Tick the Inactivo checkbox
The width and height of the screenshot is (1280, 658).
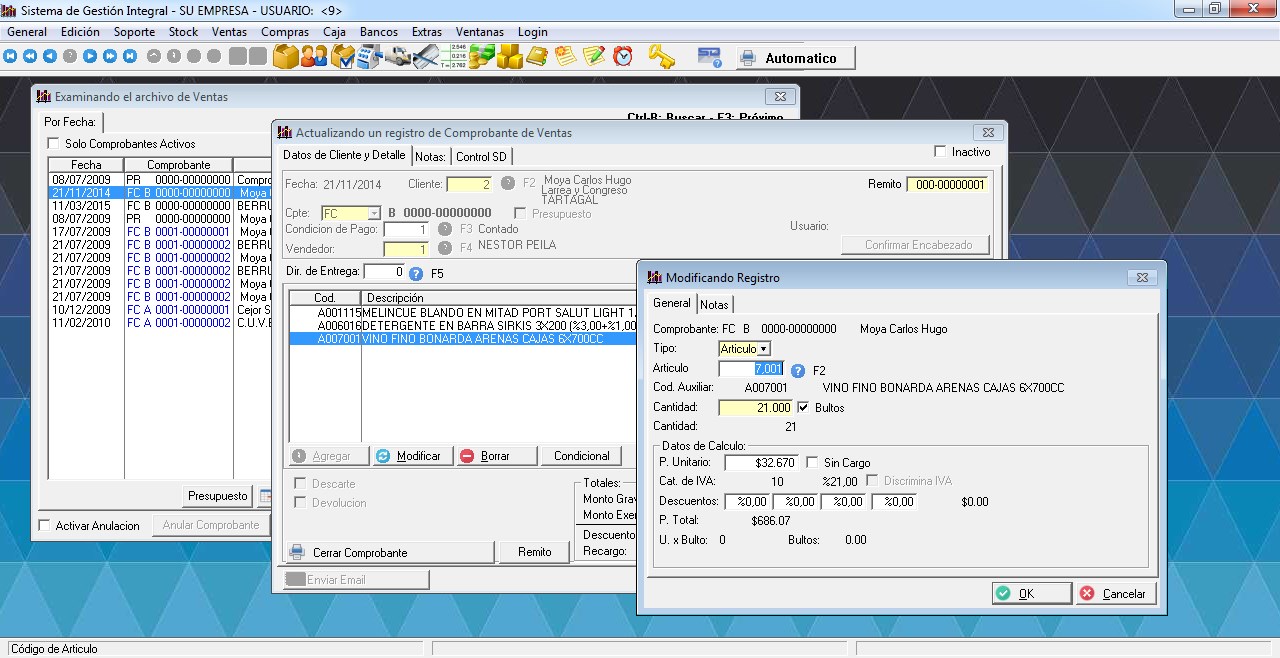pos(939,152)
